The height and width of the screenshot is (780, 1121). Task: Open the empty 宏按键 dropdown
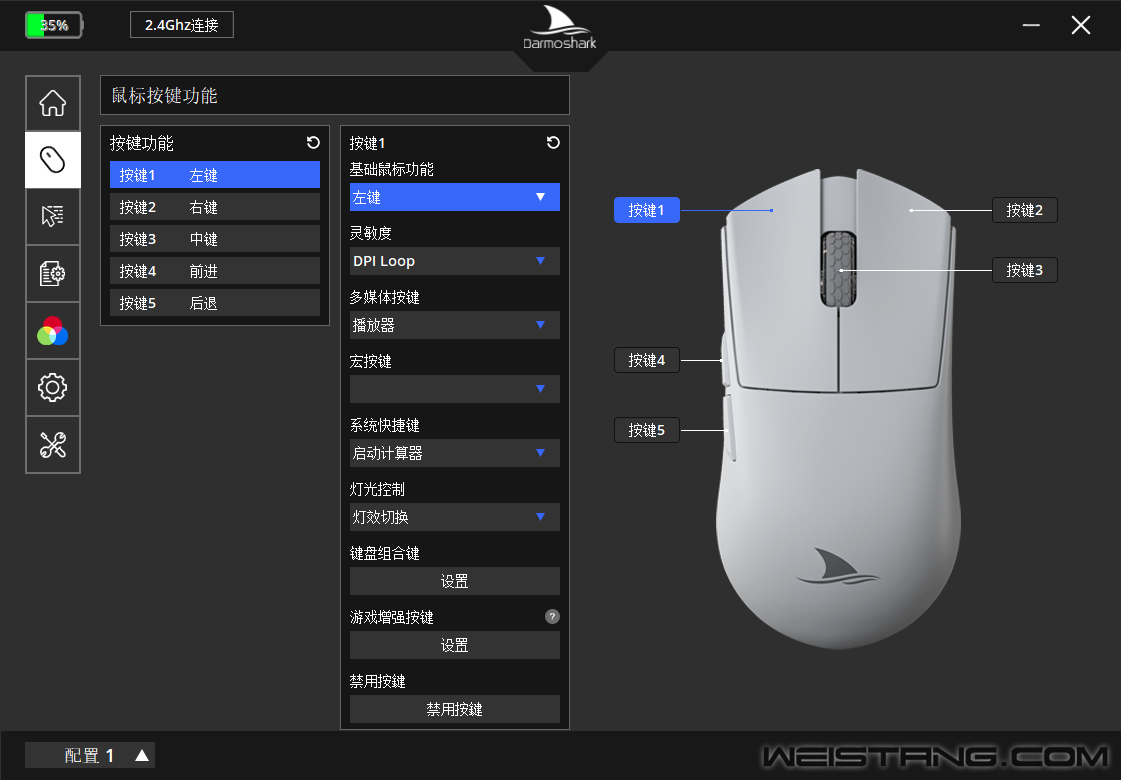point(455,389)
